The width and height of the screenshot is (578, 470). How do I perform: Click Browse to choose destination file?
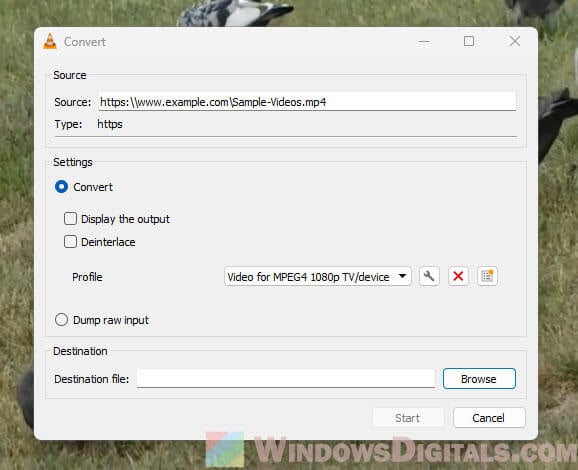click(x=479, y=379)
